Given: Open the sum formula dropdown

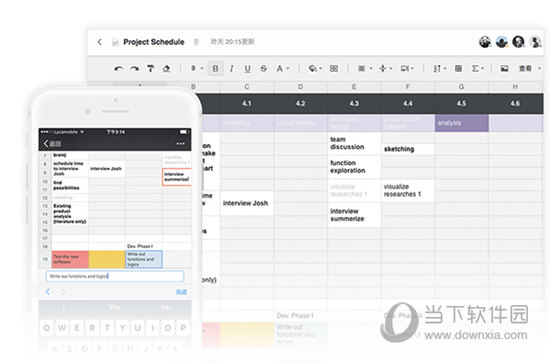Looking at the screenshot, I should [478, 68].
